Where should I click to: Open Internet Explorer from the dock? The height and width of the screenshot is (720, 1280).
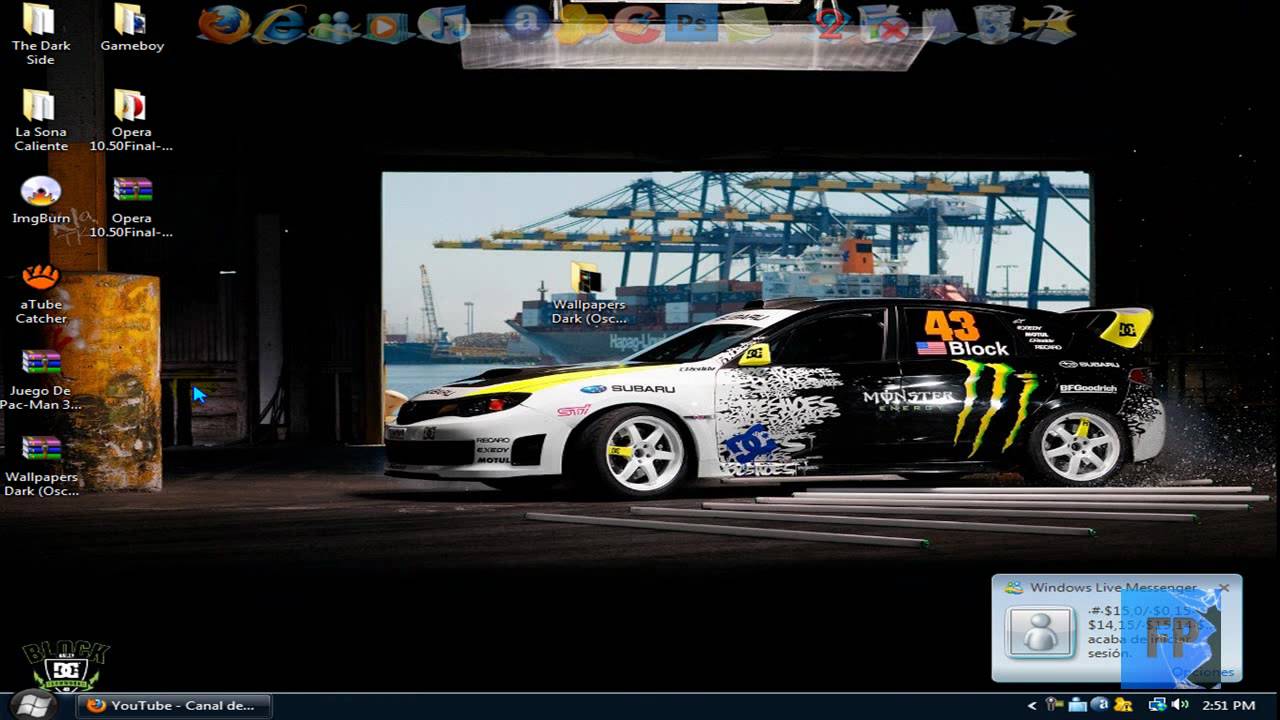click(x=278, y=22)
